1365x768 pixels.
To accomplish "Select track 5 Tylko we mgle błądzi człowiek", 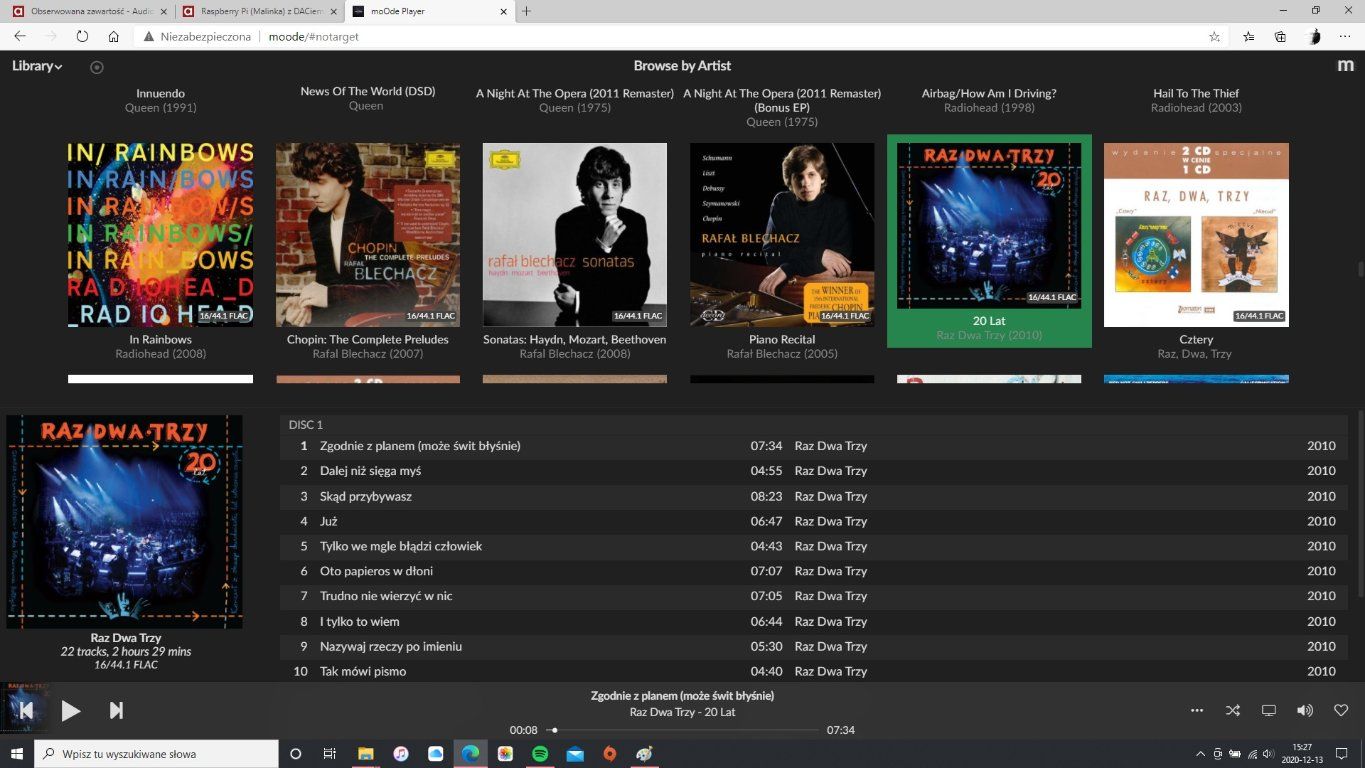I will click(x=813, y=546).
